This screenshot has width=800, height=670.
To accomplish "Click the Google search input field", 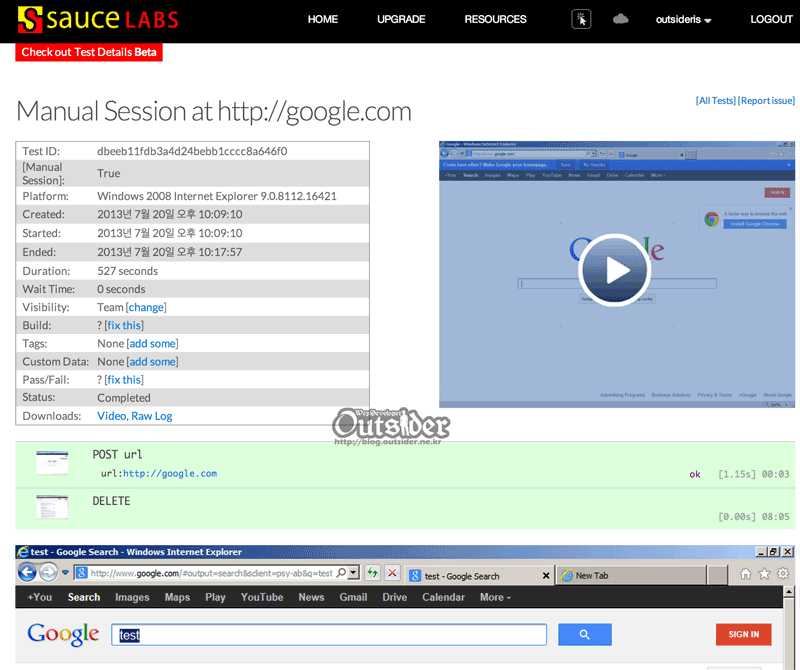I will (x=329, y=634).
